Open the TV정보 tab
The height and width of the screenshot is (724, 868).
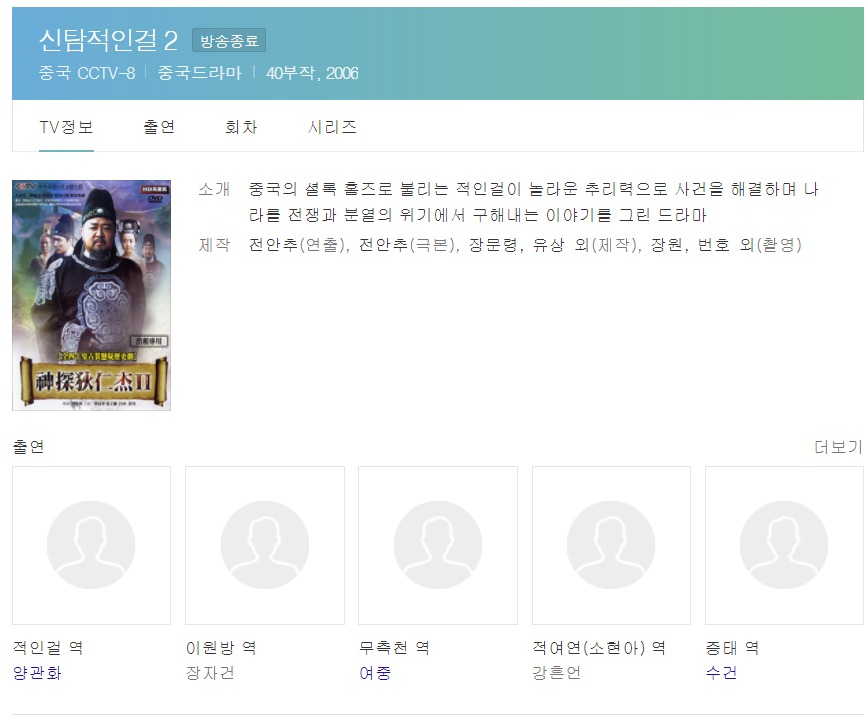66,127
